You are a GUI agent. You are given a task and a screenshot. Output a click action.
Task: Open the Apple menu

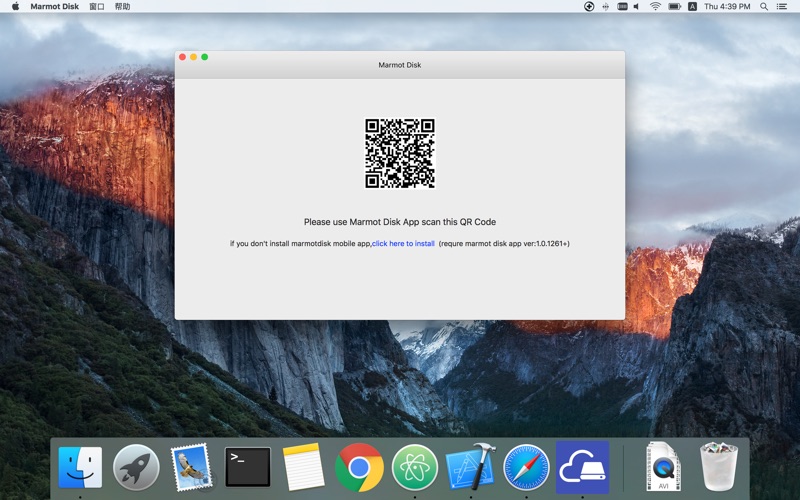(x=15, y=6)
